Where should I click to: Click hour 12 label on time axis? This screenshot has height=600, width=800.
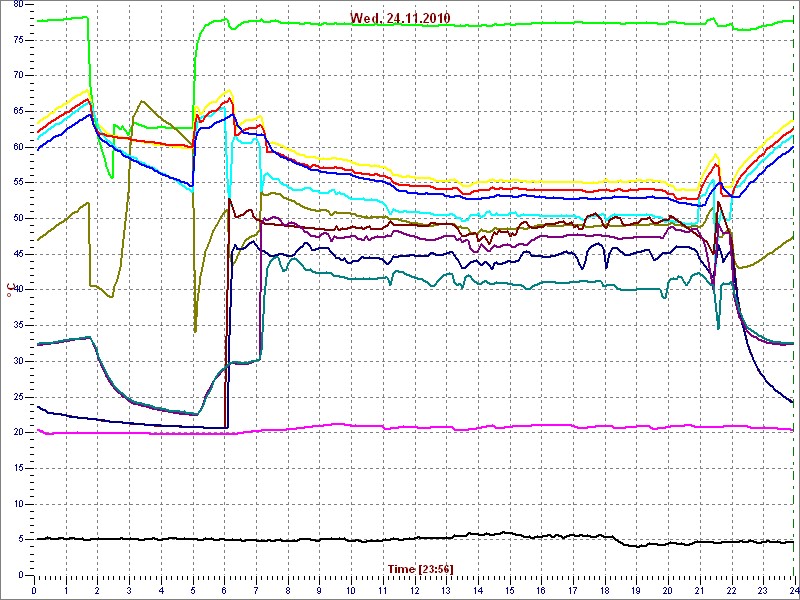click(414, 590)
